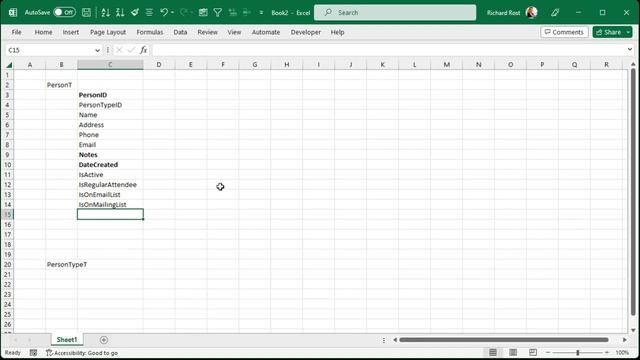
Task: Click Sort A to Z icon
Action: pyautogui.click(x=105, y=13)
